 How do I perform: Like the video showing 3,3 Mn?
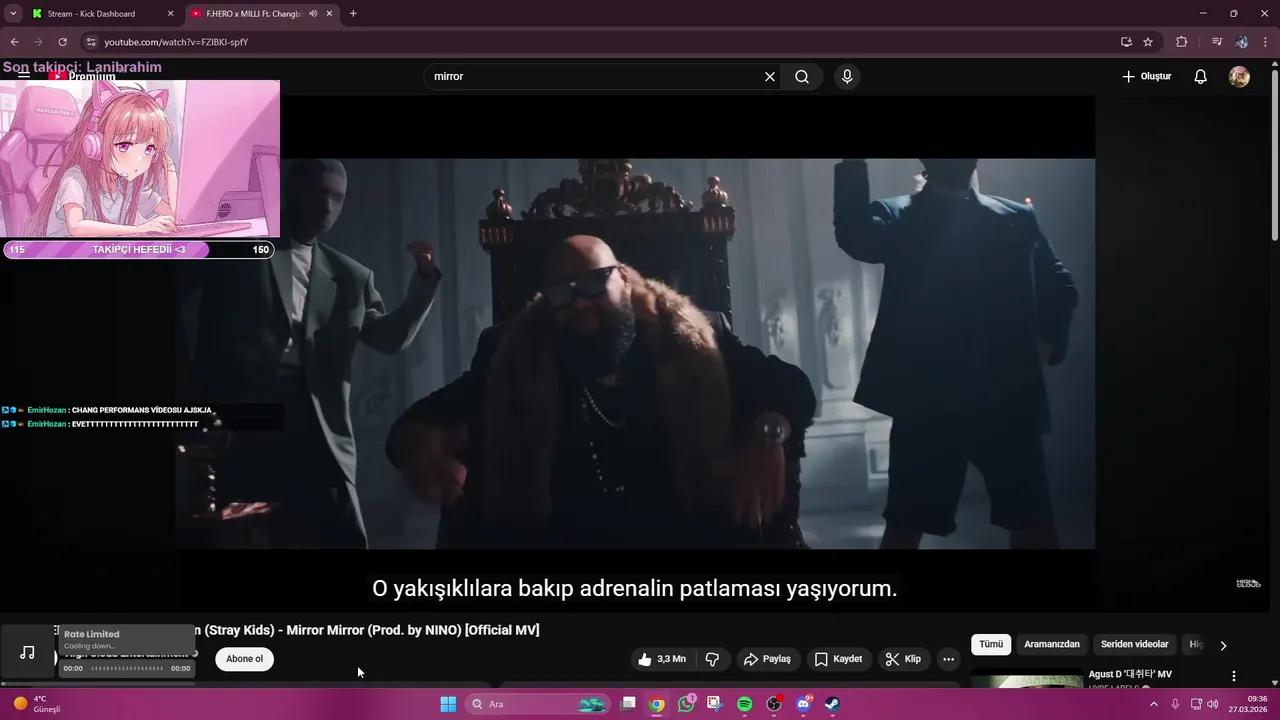pos(661,659)
